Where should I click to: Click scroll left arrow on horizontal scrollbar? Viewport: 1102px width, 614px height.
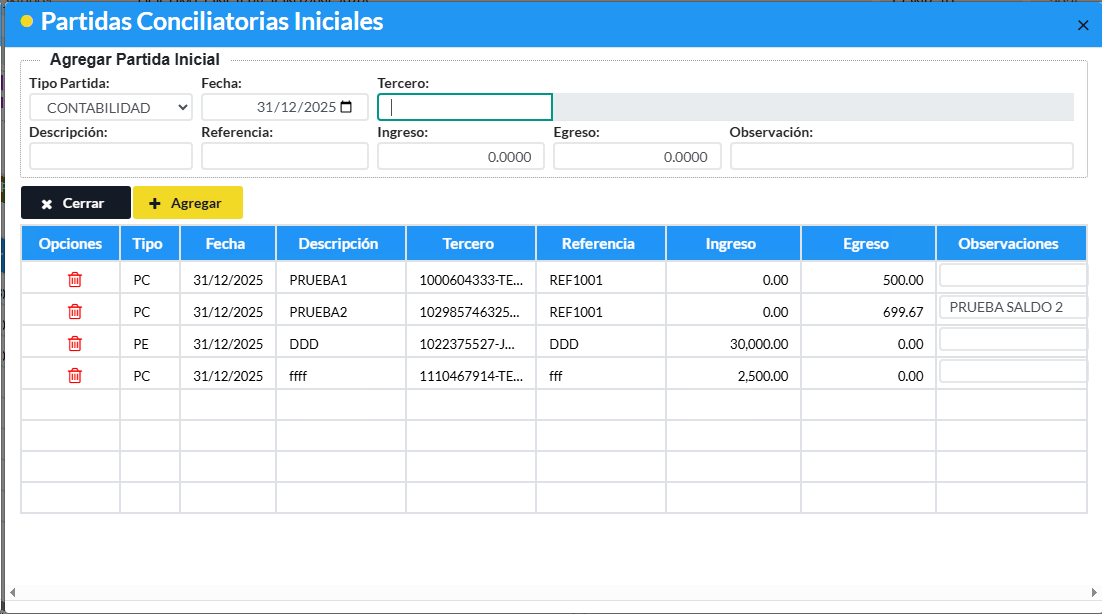[13, 592]
